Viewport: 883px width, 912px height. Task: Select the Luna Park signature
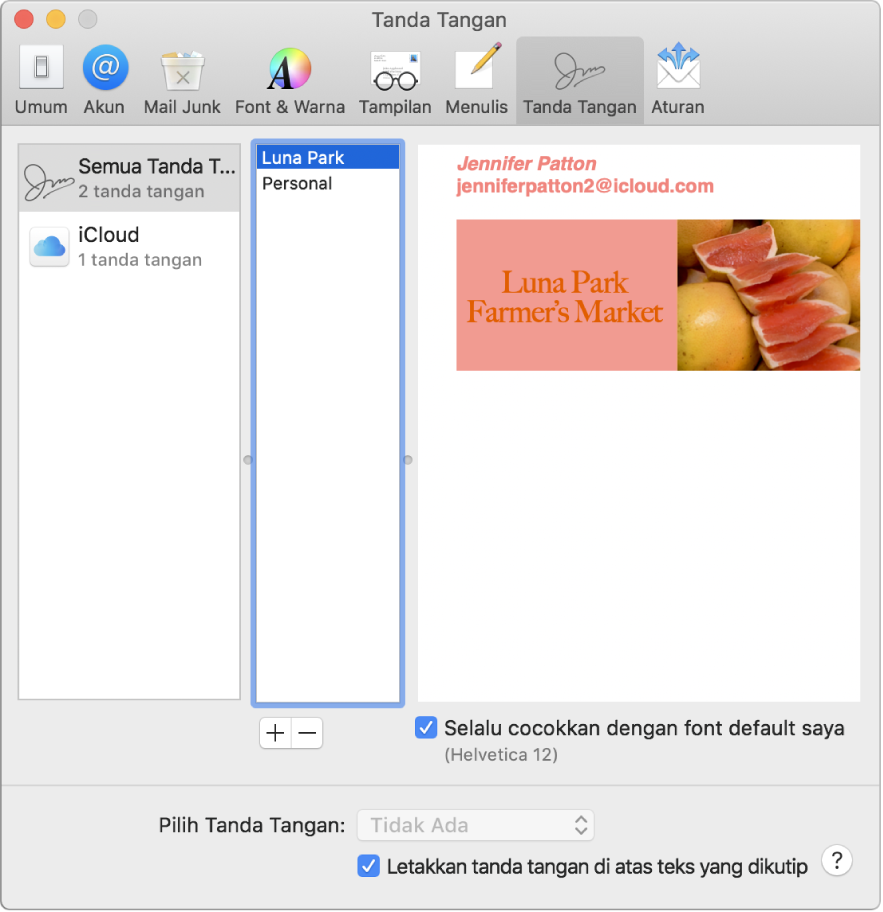tap(328, 158)
